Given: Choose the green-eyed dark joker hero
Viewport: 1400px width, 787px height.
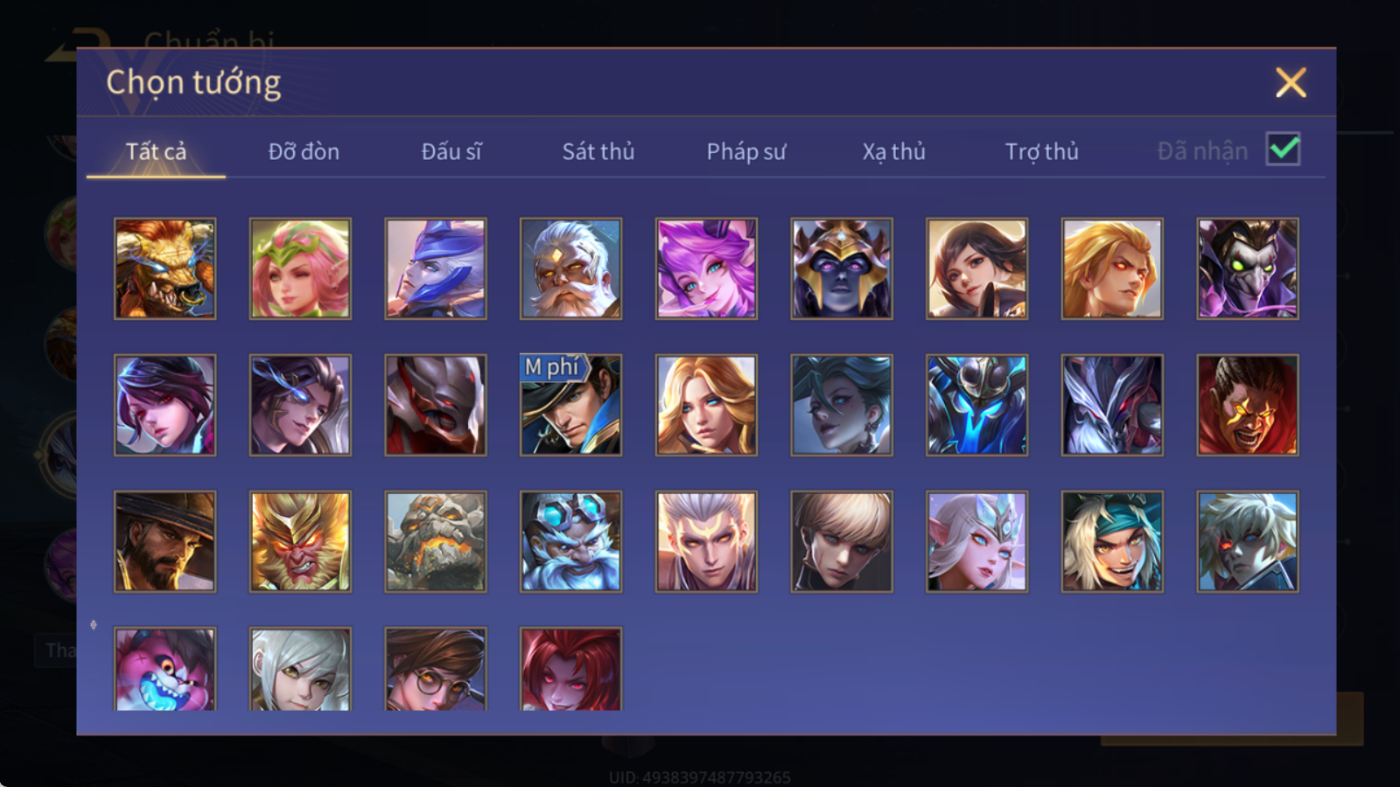Looking at the screenshot, I should tap(1248, 269).
